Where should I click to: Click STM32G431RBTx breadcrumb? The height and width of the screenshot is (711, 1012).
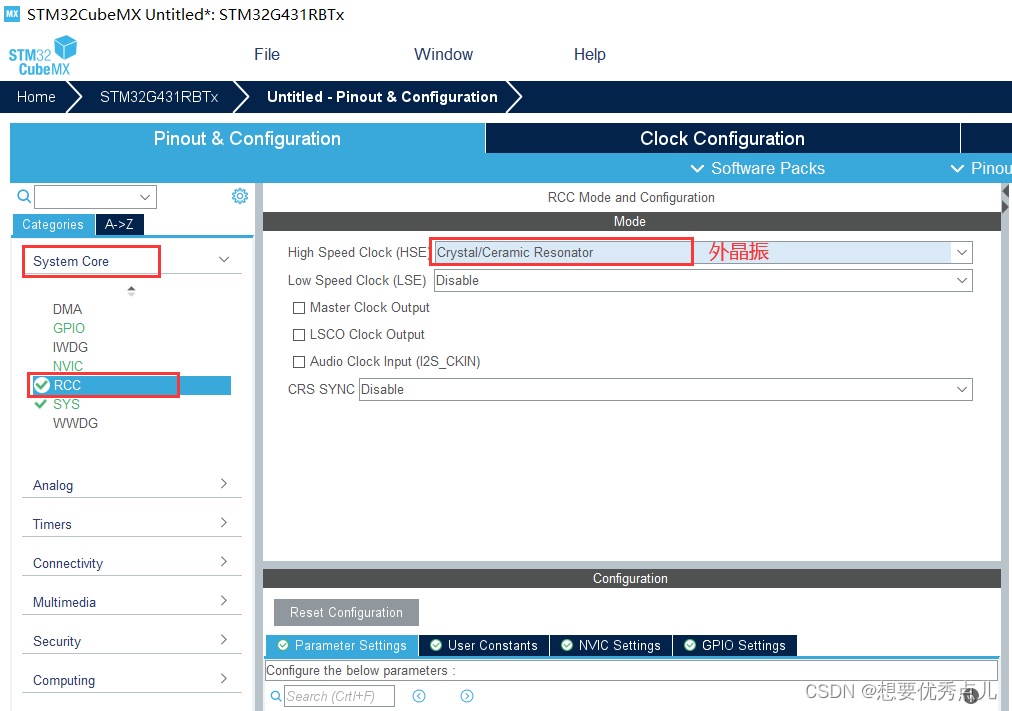(159, 97)
